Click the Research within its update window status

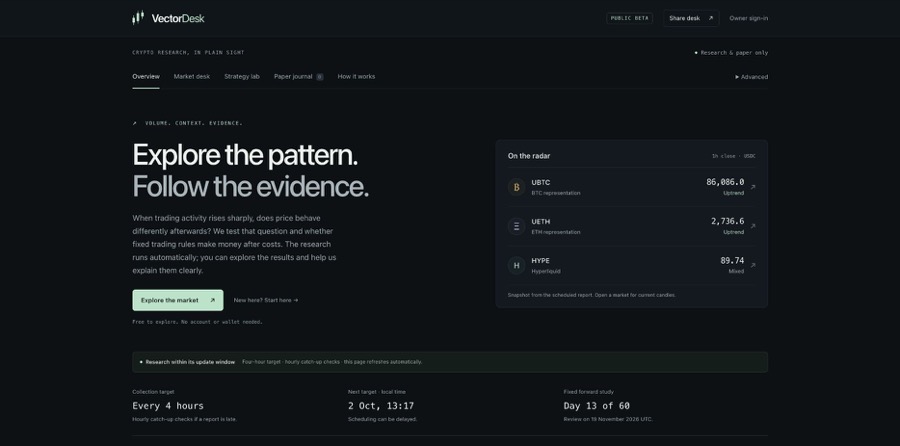click(x=190, y=362)
